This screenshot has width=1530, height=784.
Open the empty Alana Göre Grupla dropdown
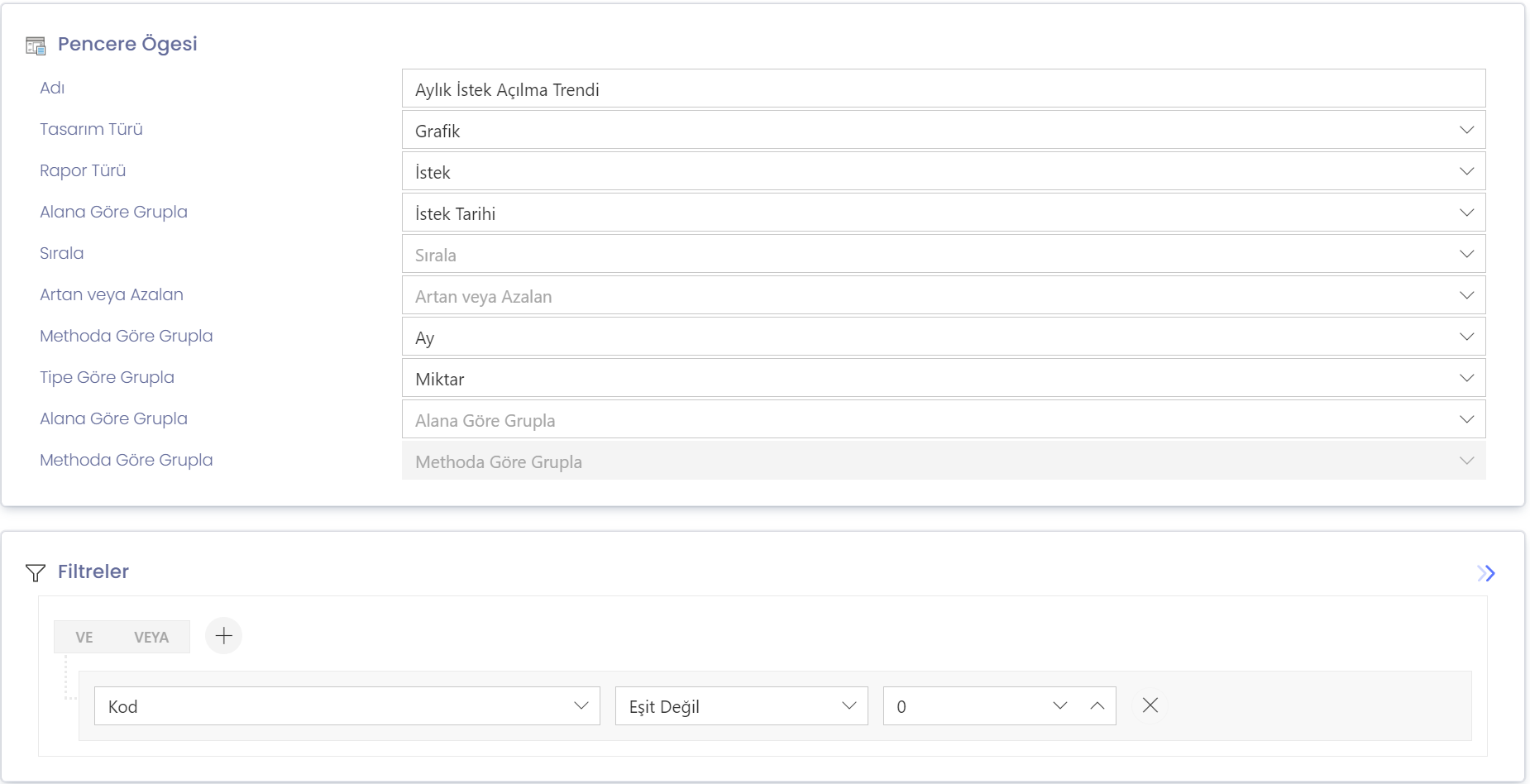[944, 419]
